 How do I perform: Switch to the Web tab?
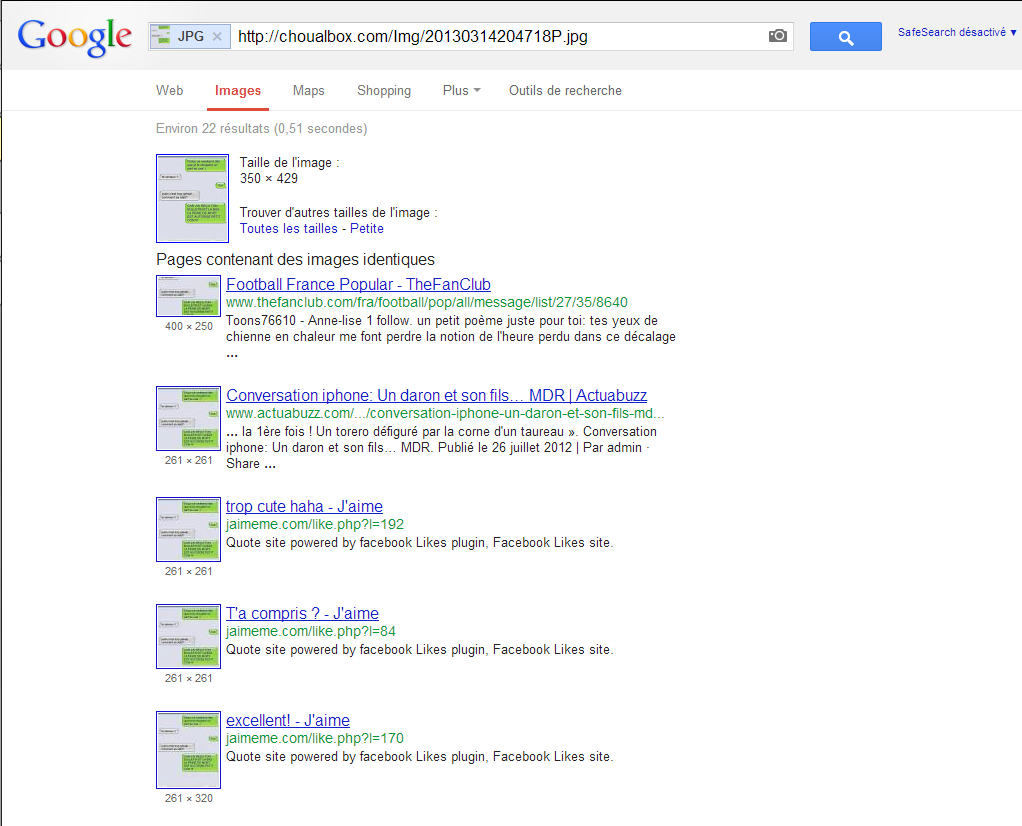click(x=169, y=90)
